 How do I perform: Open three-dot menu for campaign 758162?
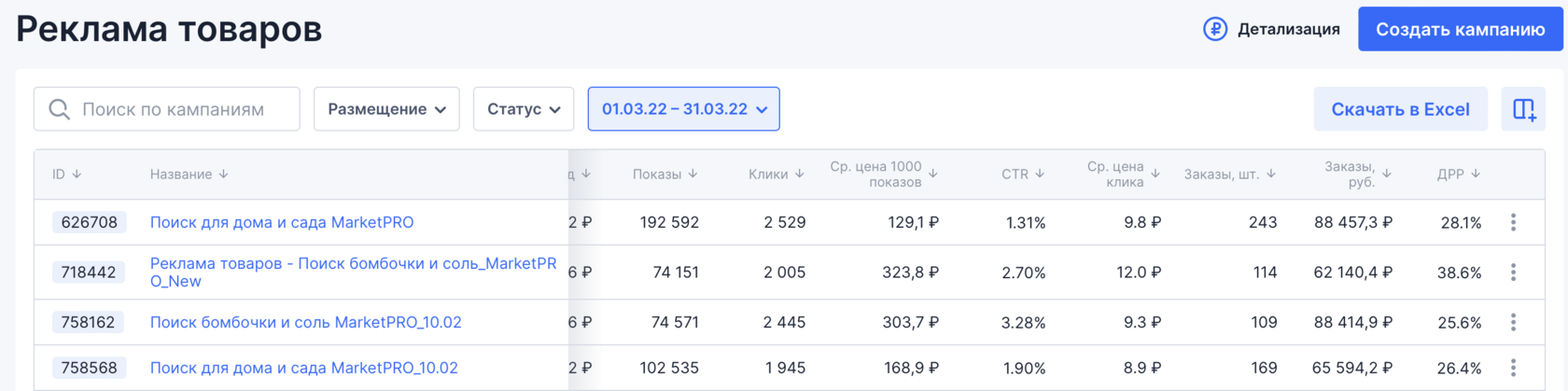tap(1513, 322)
